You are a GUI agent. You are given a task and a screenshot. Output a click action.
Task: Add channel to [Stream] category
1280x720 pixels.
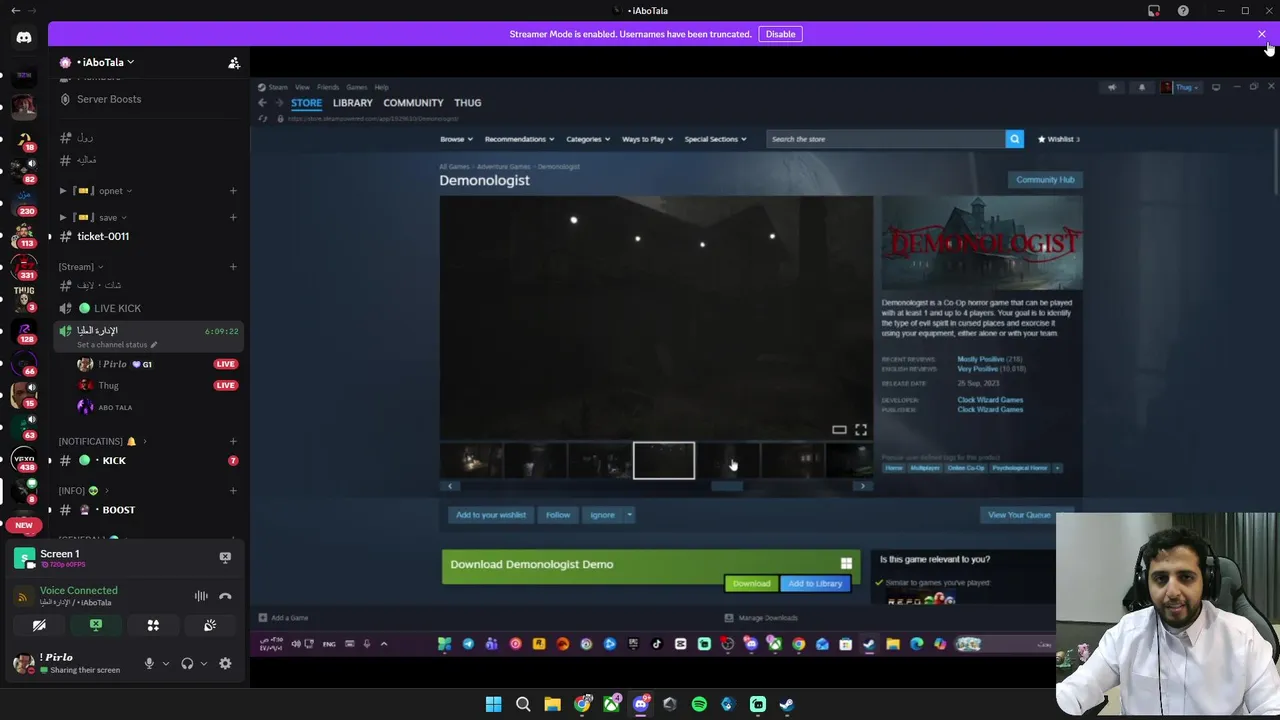coord(233,267)
